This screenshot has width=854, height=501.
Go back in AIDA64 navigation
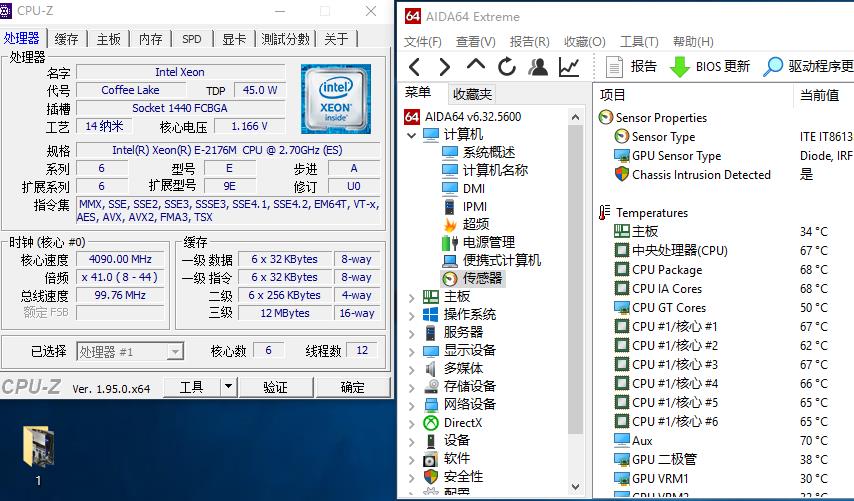(x=414, y=67)
